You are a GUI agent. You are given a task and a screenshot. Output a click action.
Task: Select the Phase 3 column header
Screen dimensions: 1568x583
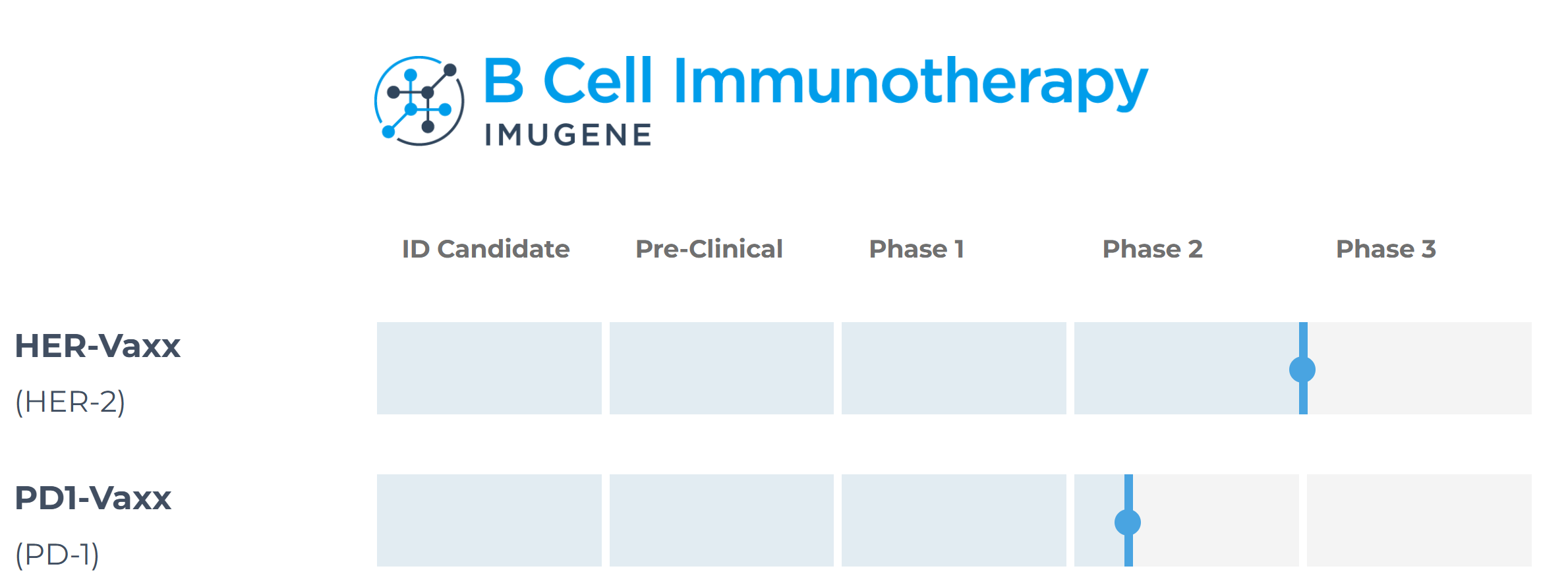(1386, 249)
